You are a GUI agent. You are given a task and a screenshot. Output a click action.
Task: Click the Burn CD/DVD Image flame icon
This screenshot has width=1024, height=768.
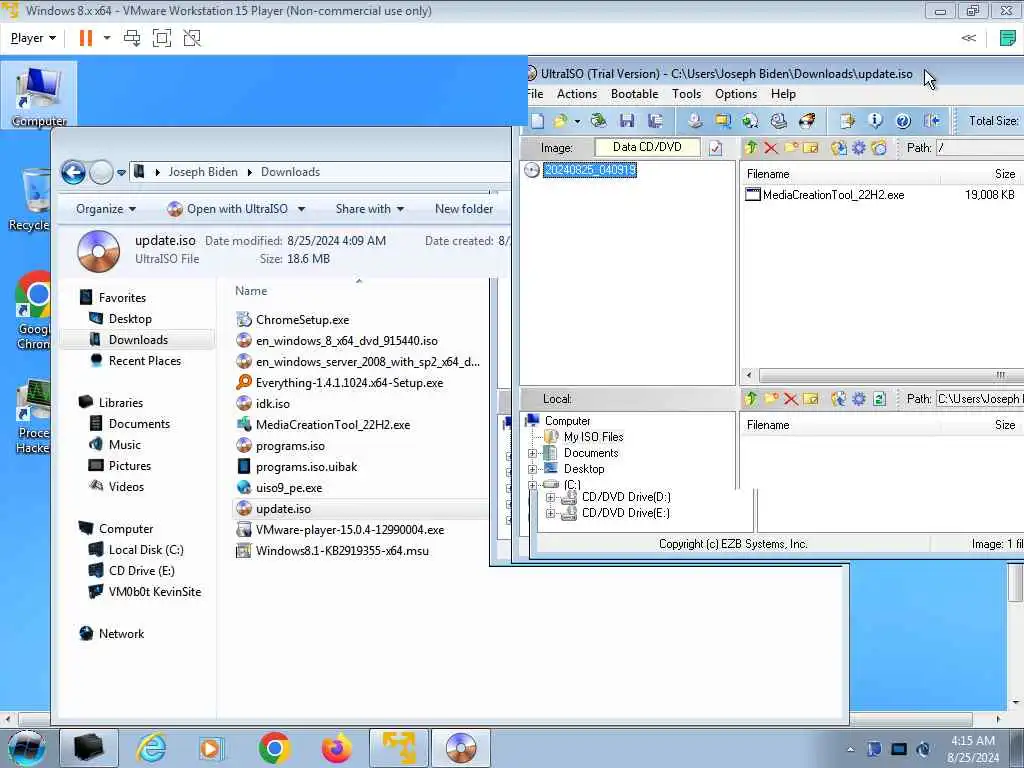[x=807, y=121]
